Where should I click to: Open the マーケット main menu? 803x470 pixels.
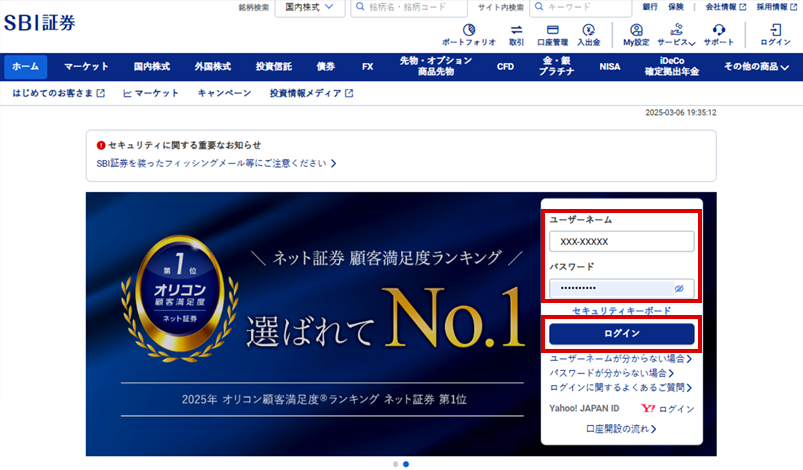(x=86, y=67)
